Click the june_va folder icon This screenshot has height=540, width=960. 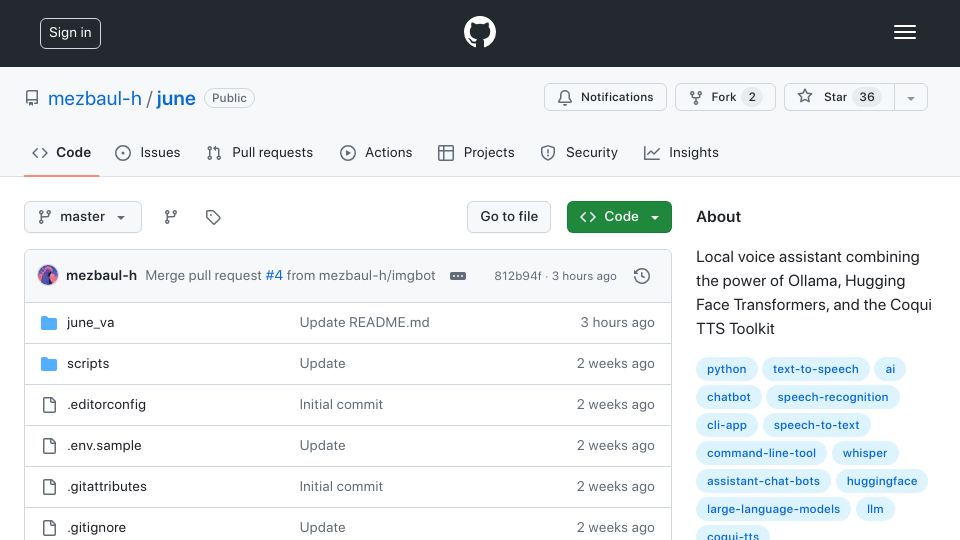(x=49, y=323)
